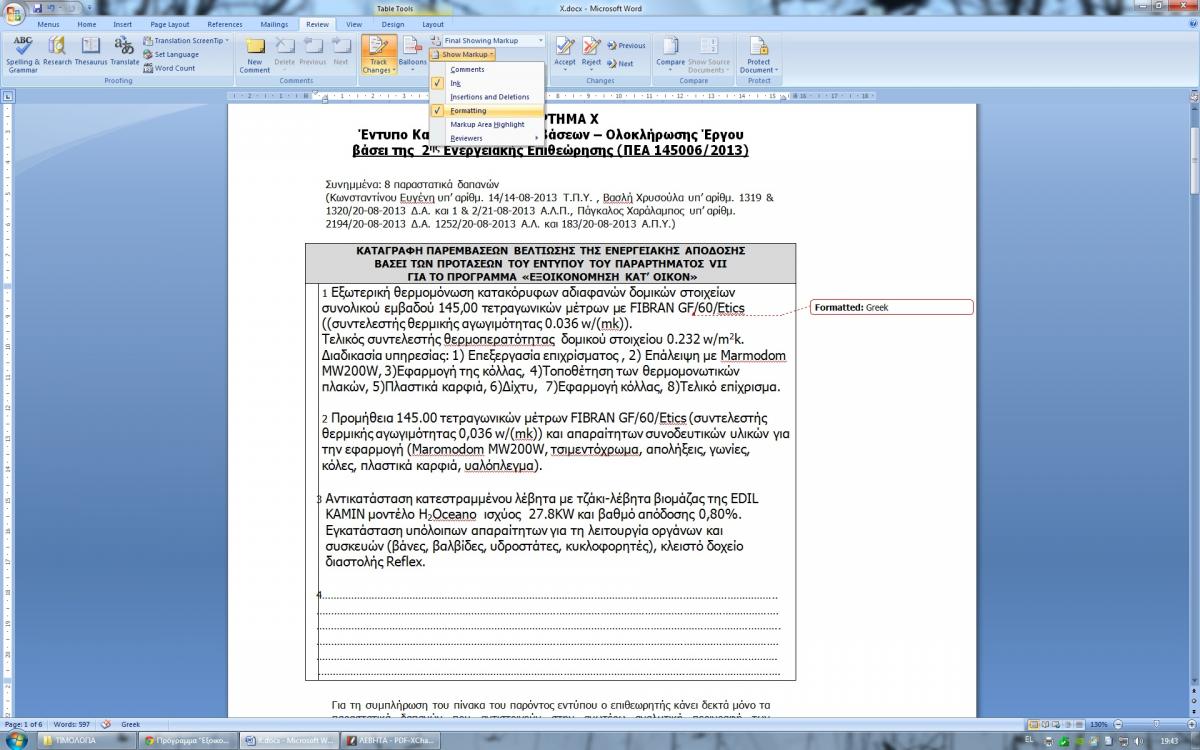Toggle Comments in Show Markup menu
Screen dimensions: 1200x750
tap(467, 69)
